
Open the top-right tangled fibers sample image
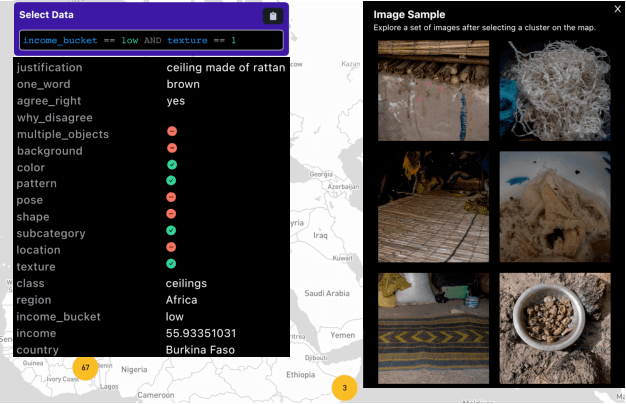554,91
